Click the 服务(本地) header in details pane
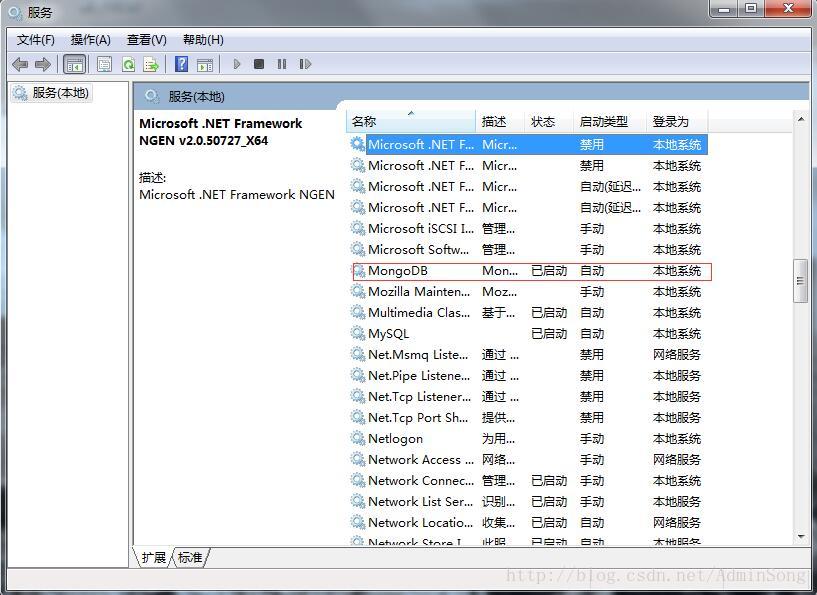Screen dimensions: 817x595 (x=196, y=96)
